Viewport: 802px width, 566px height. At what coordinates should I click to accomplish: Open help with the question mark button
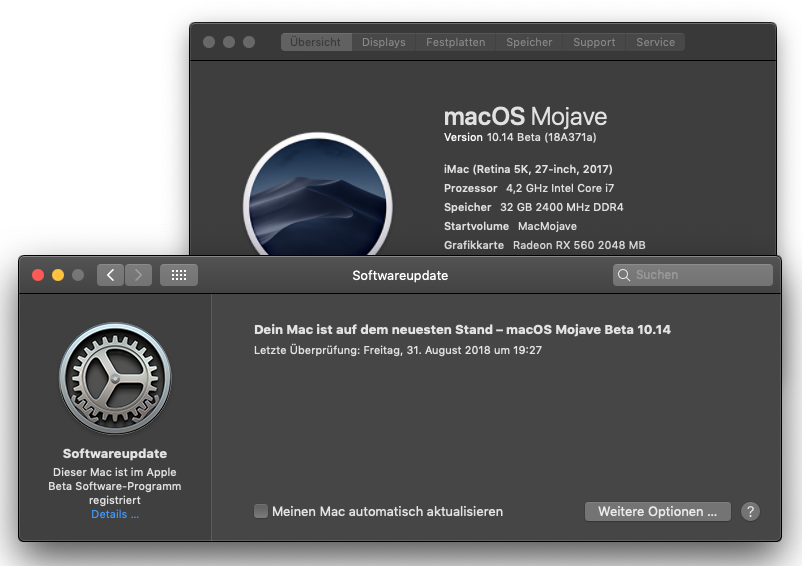coord(750,511)
